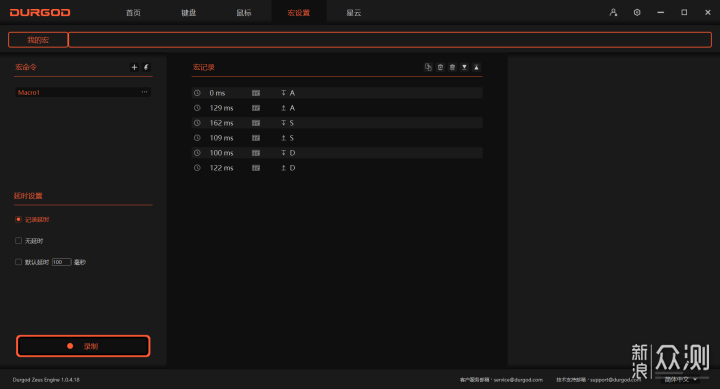Select the 162 ms delay value
This screenshot has width=720, height=389.
coord(221,123)
